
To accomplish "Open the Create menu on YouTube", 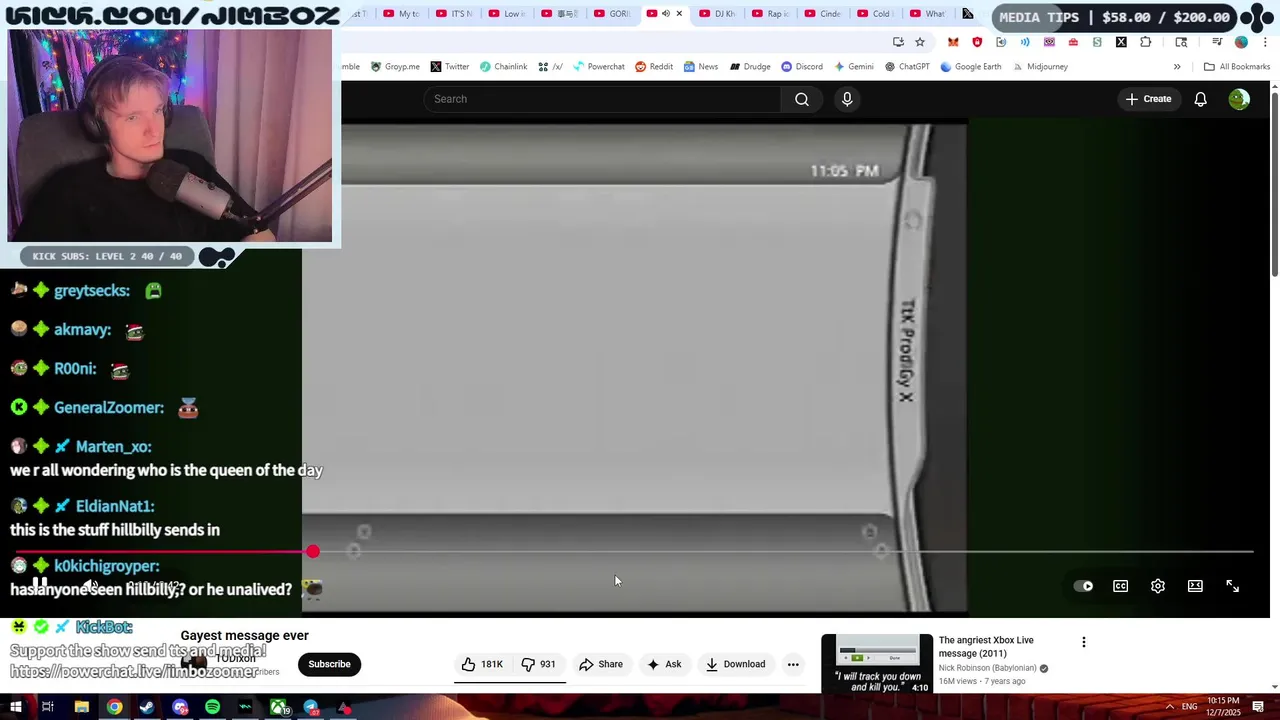I will tap(1148, 99).
